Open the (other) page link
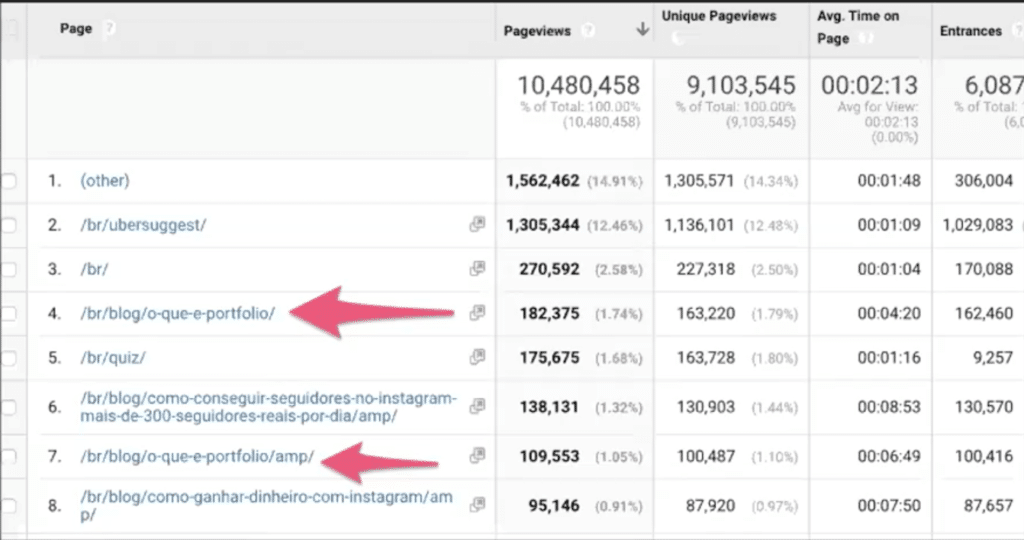 pyautogui.click(x=105, y=180)
